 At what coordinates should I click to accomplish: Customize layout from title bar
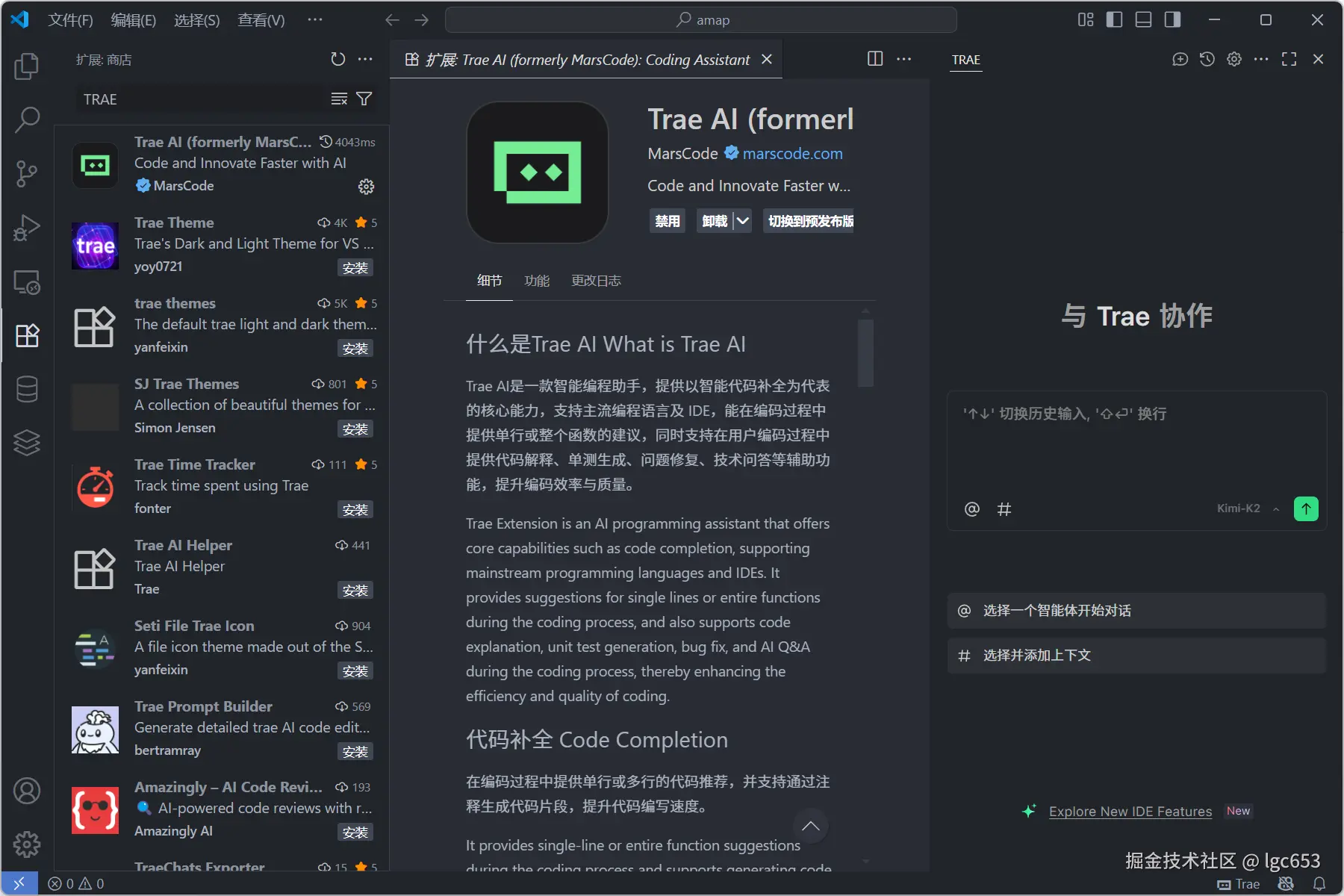1086,19
